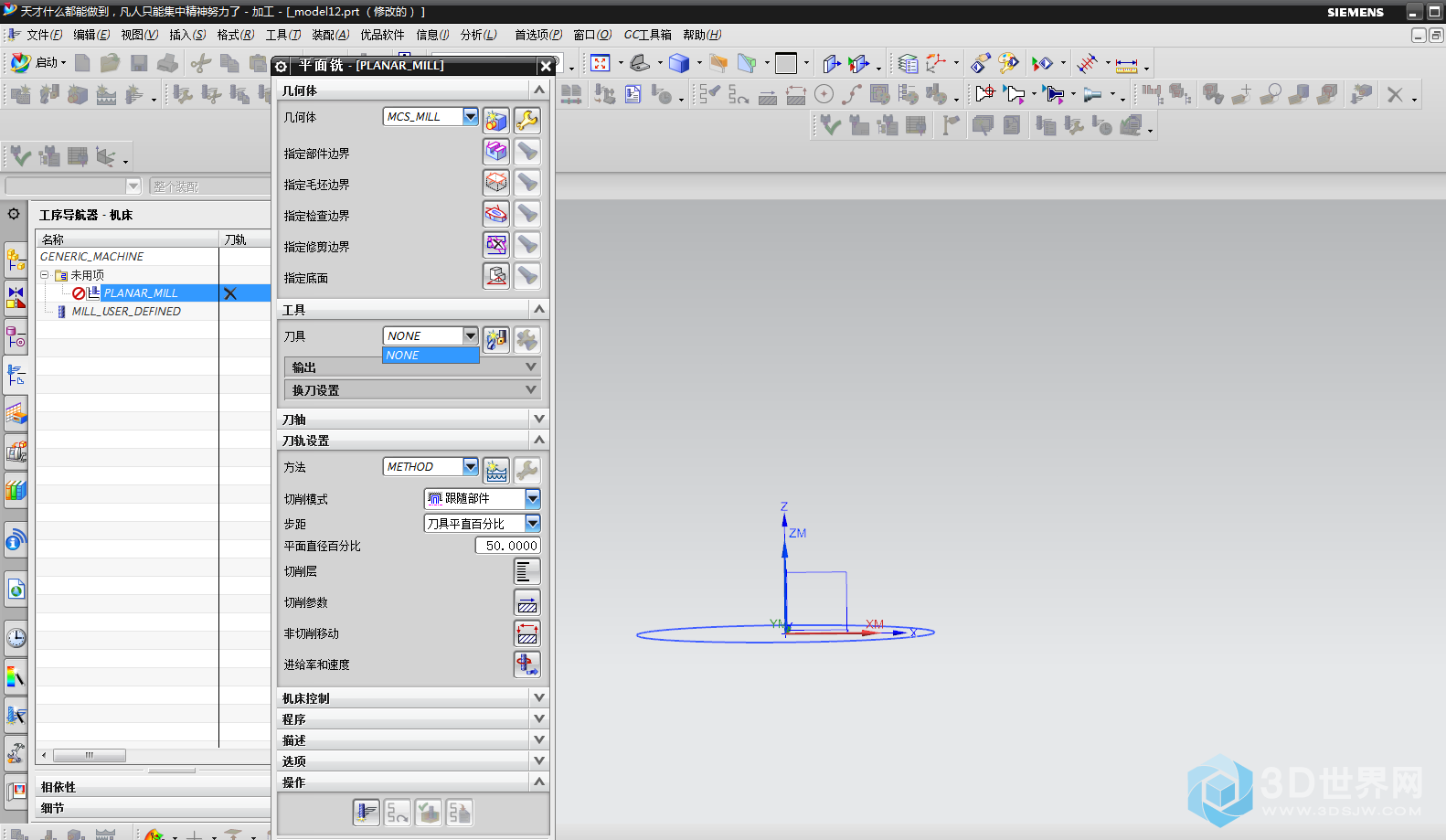Open the 步距 刀具平直百分比 dropdown
The image size is (1446, 840).
point(533,523)
